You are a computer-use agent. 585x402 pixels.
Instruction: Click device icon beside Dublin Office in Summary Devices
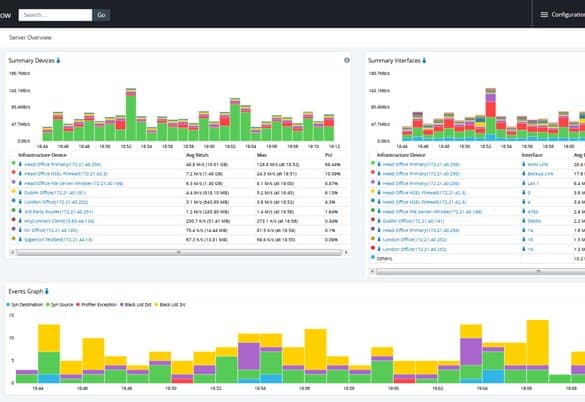click(x=20, y=192)
